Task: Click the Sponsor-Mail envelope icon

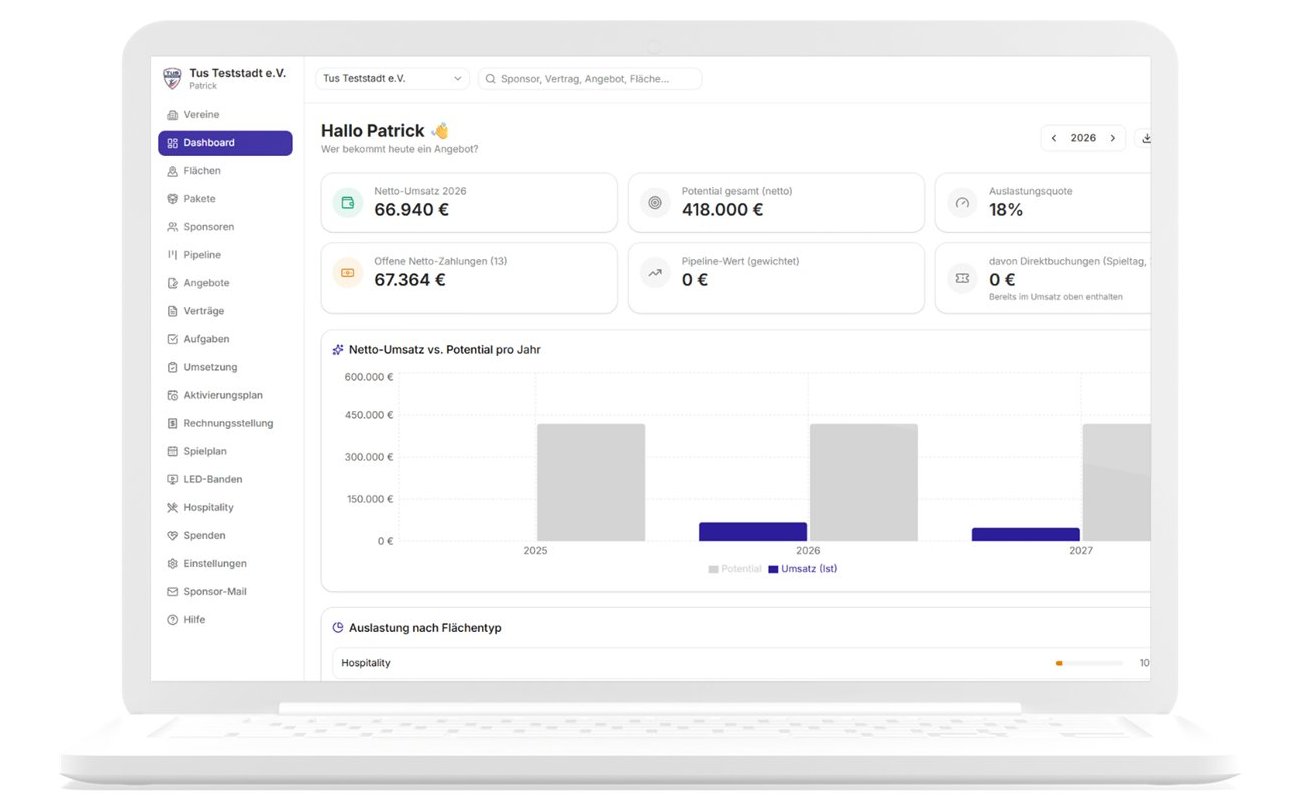Action: 173,591
